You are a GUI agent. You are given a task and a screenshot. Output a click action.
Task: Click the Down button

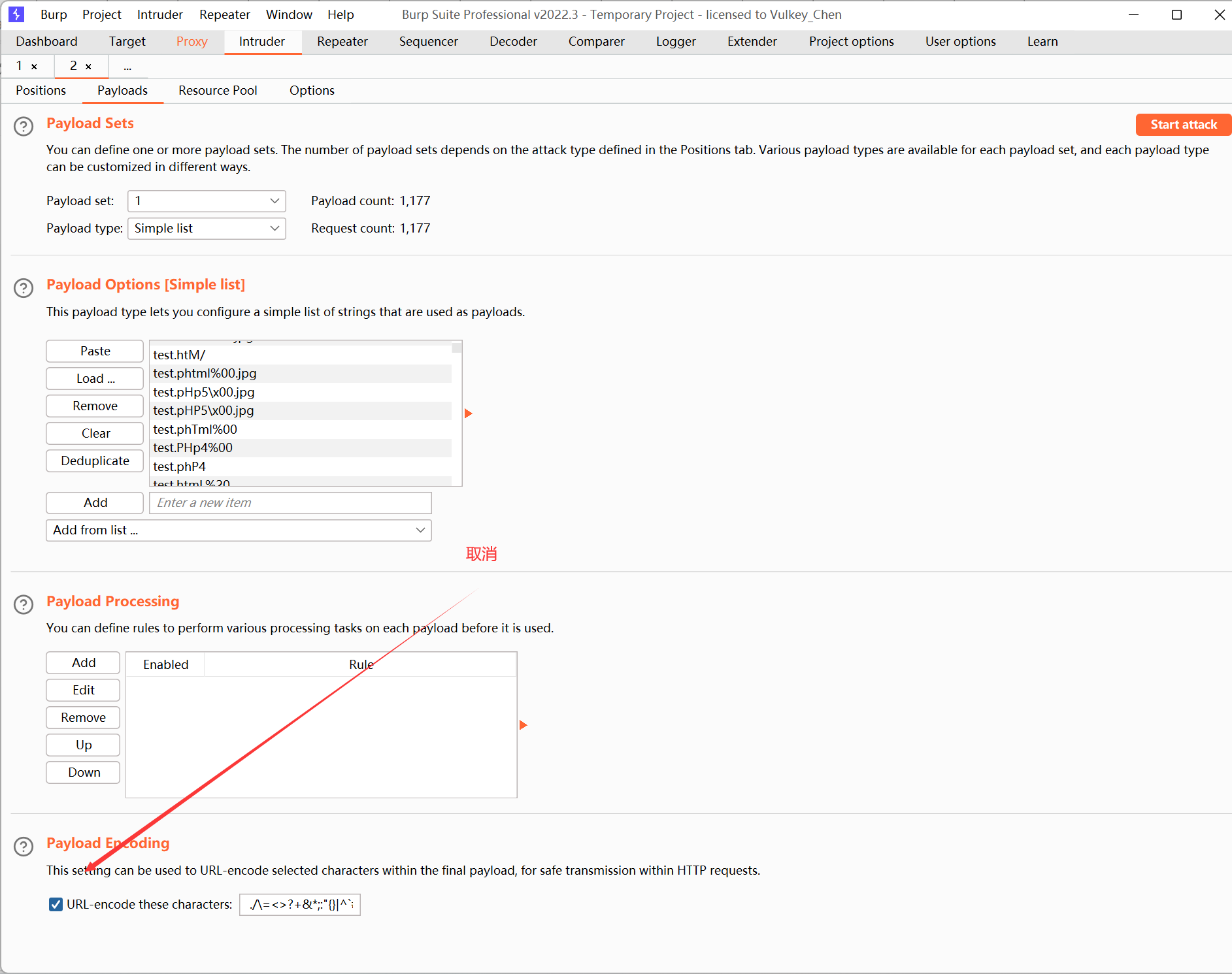tap(83, 773)
